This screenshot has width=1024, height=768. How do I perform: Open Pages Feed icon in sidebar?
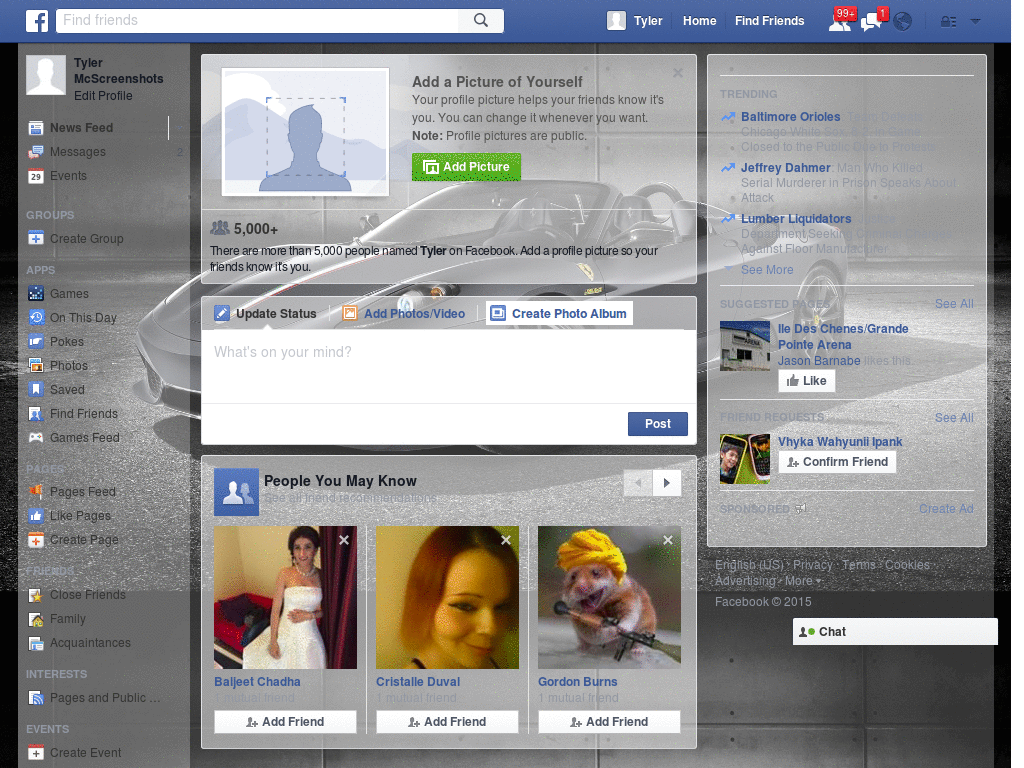[36, 491]
